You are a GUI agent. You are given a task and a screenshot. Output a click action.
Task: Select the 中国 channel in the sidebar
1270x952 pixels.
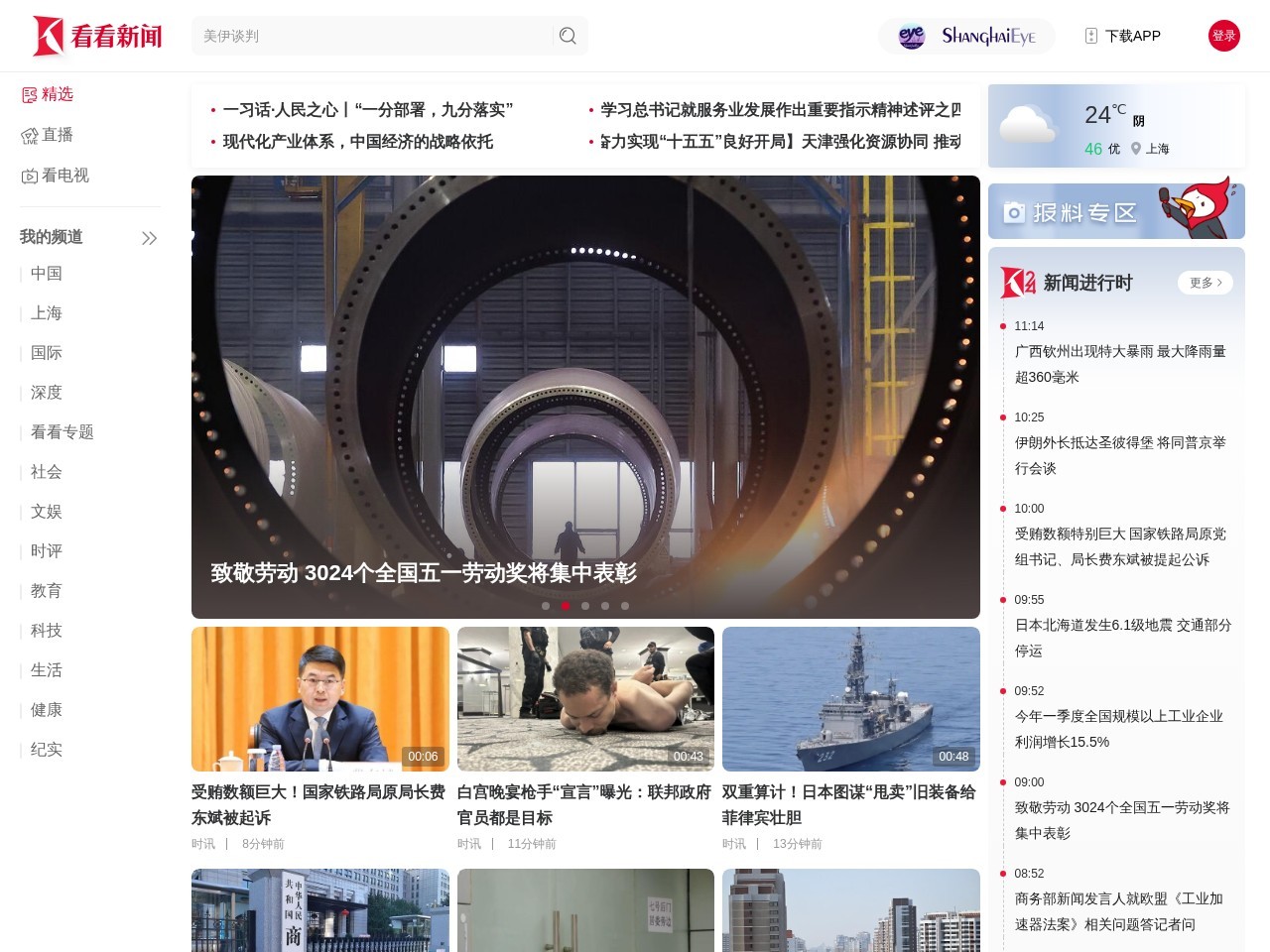tap(46, 273)
